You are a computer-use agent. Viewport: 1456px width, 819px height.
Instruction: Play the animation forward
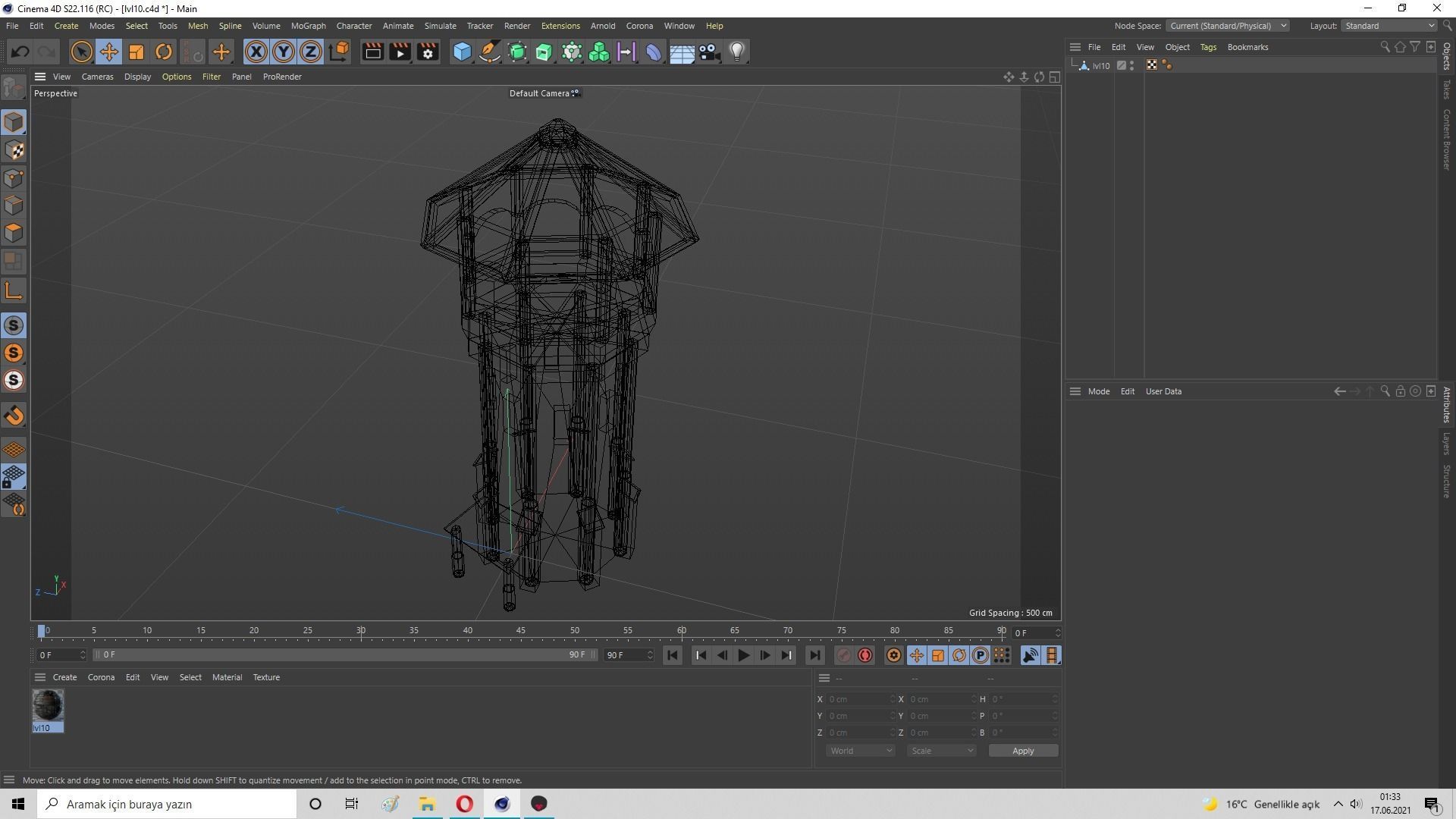tap(743, 655)
